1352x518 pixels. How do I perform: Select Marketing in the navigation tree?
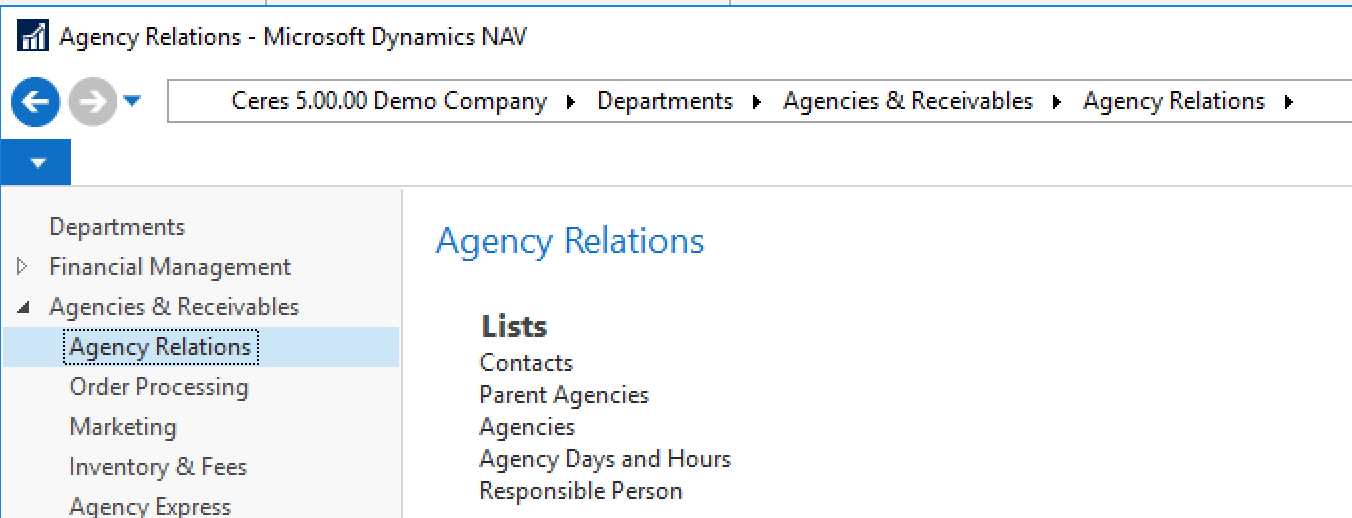(123, 427)
